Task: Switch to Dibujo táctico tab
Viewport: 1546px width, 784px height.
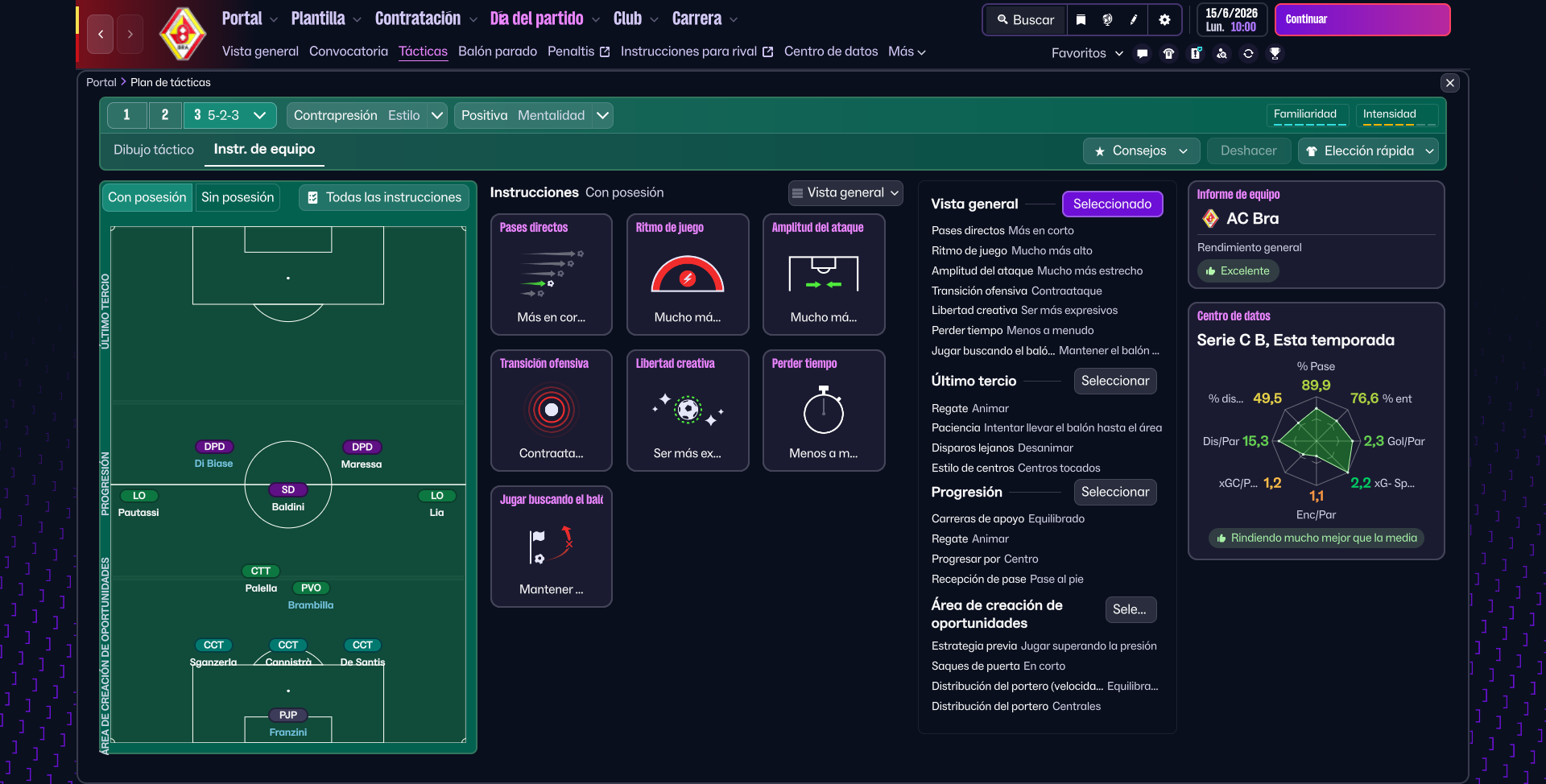Action: tap(154, 150)
